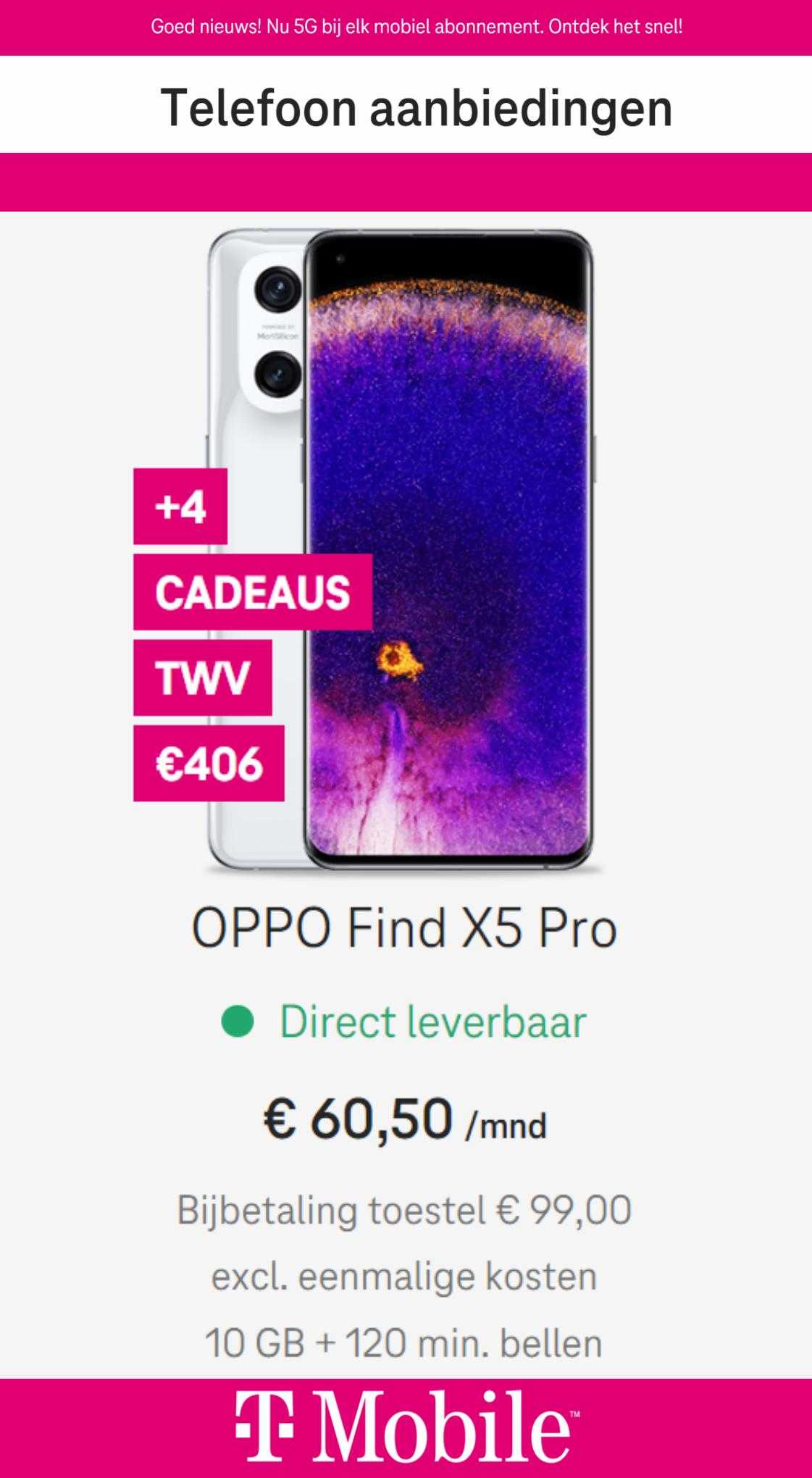Click the green availability dot indicator

pyautogui.click(x=238, y=1022)
